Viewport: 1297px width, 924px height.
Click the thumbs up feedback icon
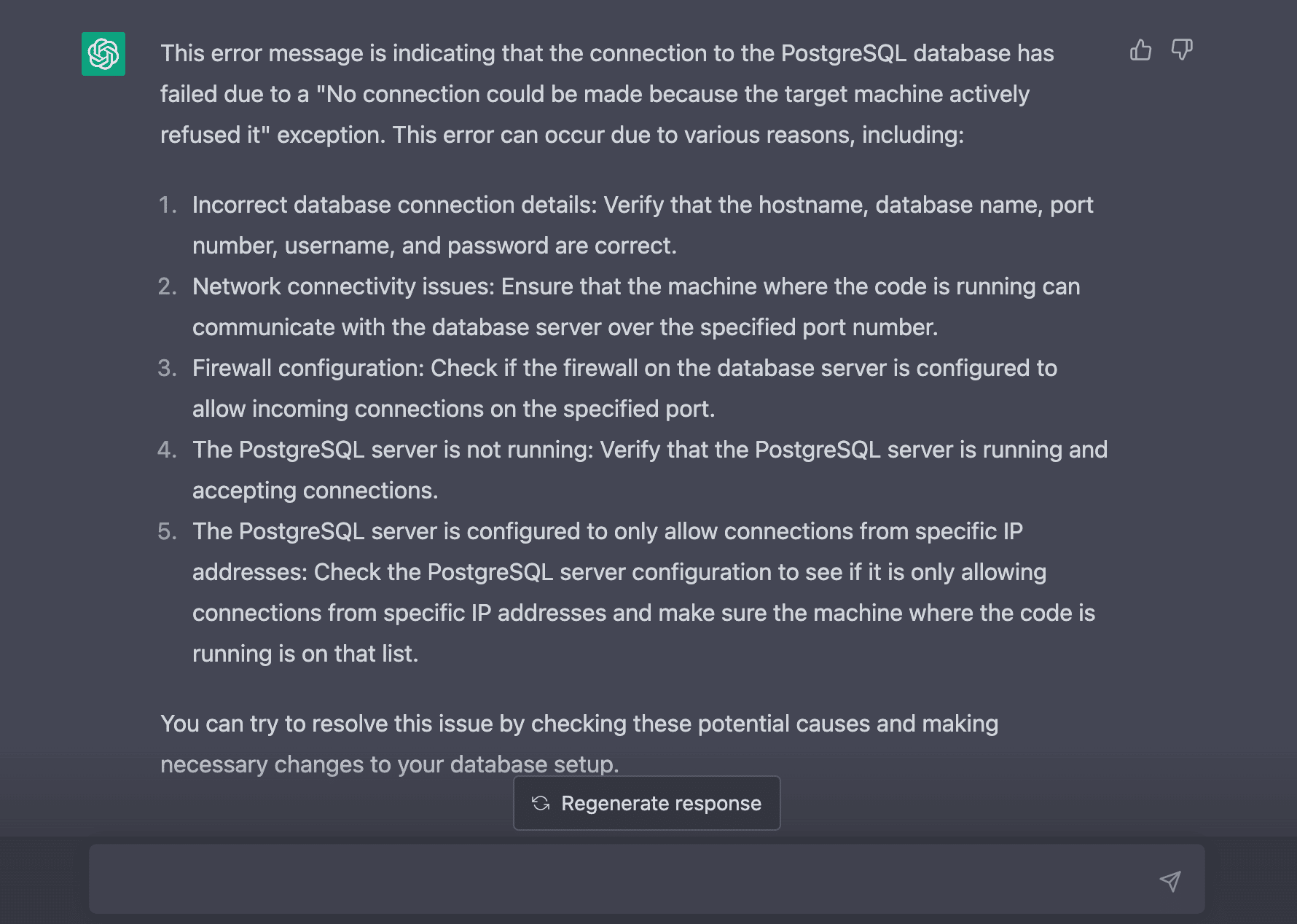(1140, 50)
